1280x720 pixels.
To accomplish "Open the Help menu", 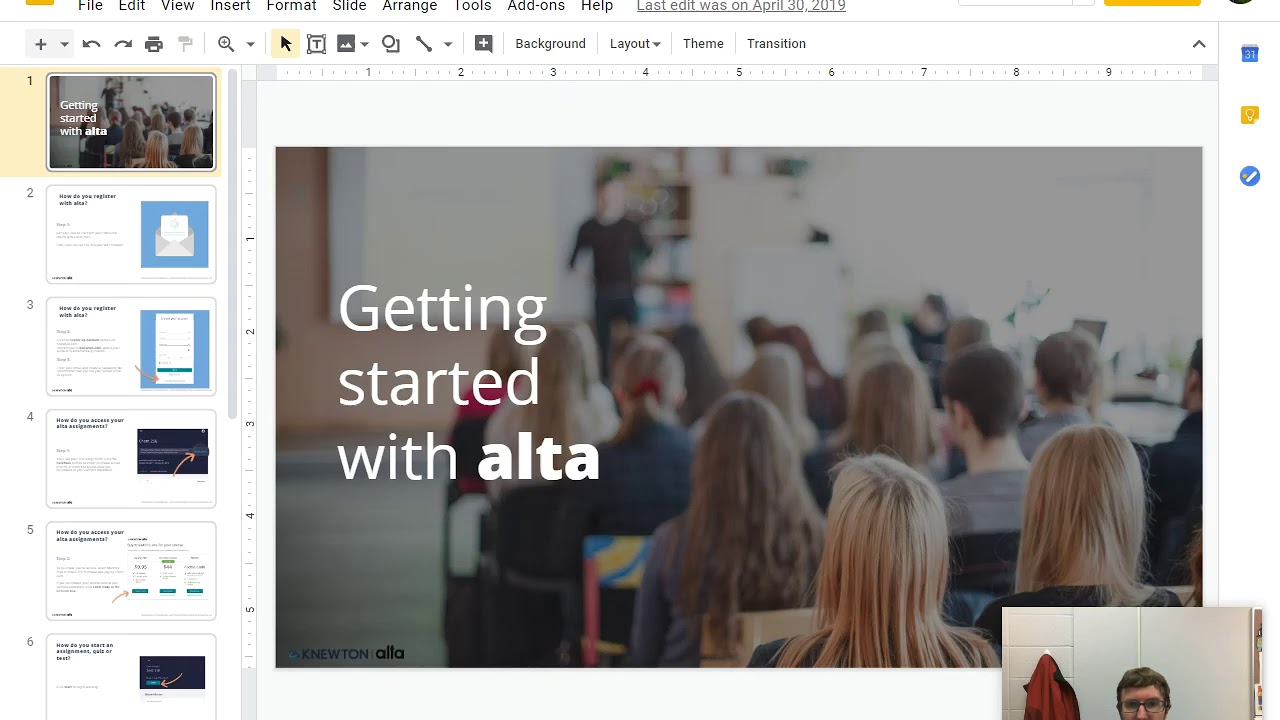I will pos(597,6).
